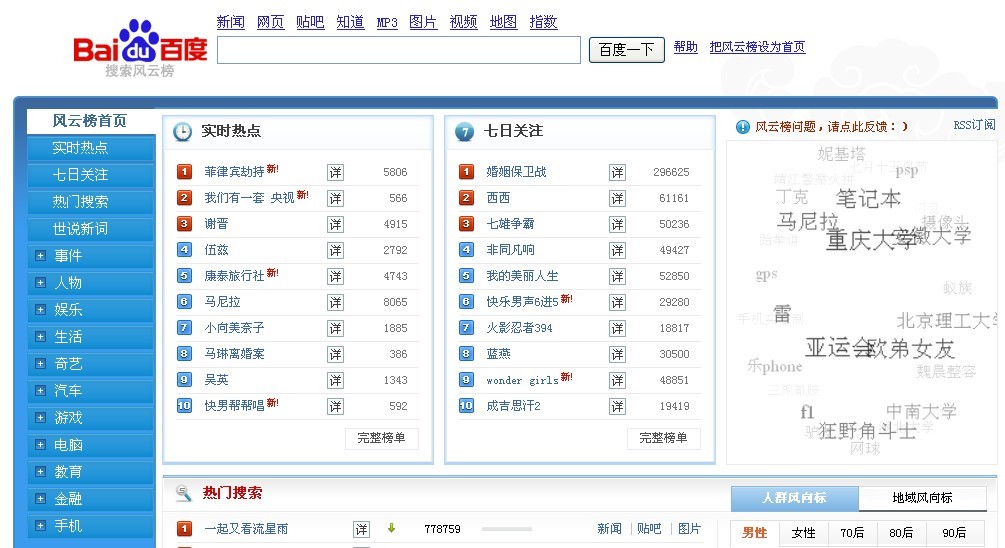Click detail icon next to 火影忍者394
The image size is (1005, 548).
[617, 328]
